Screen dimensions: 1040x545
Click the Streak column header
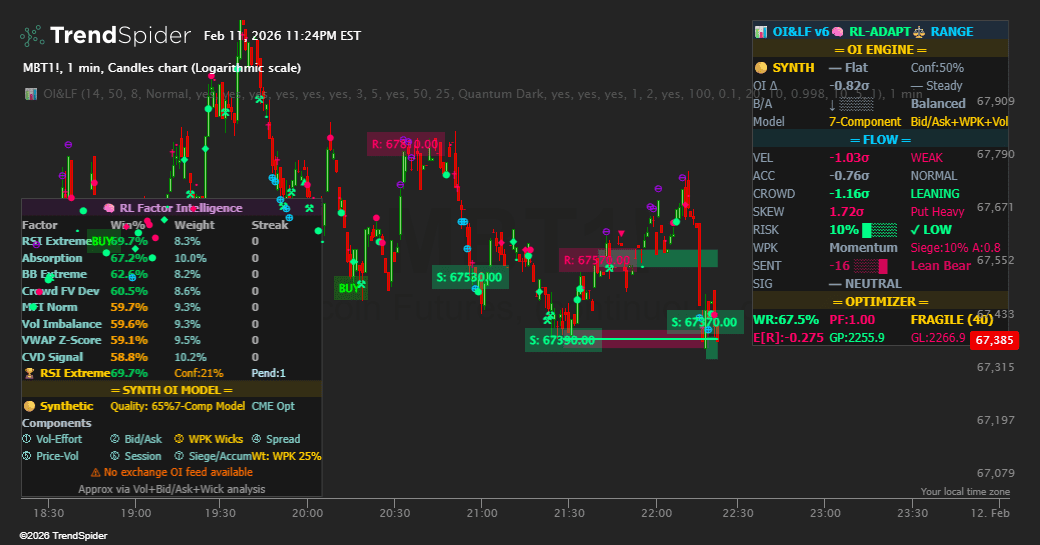(x=270, y=225)
